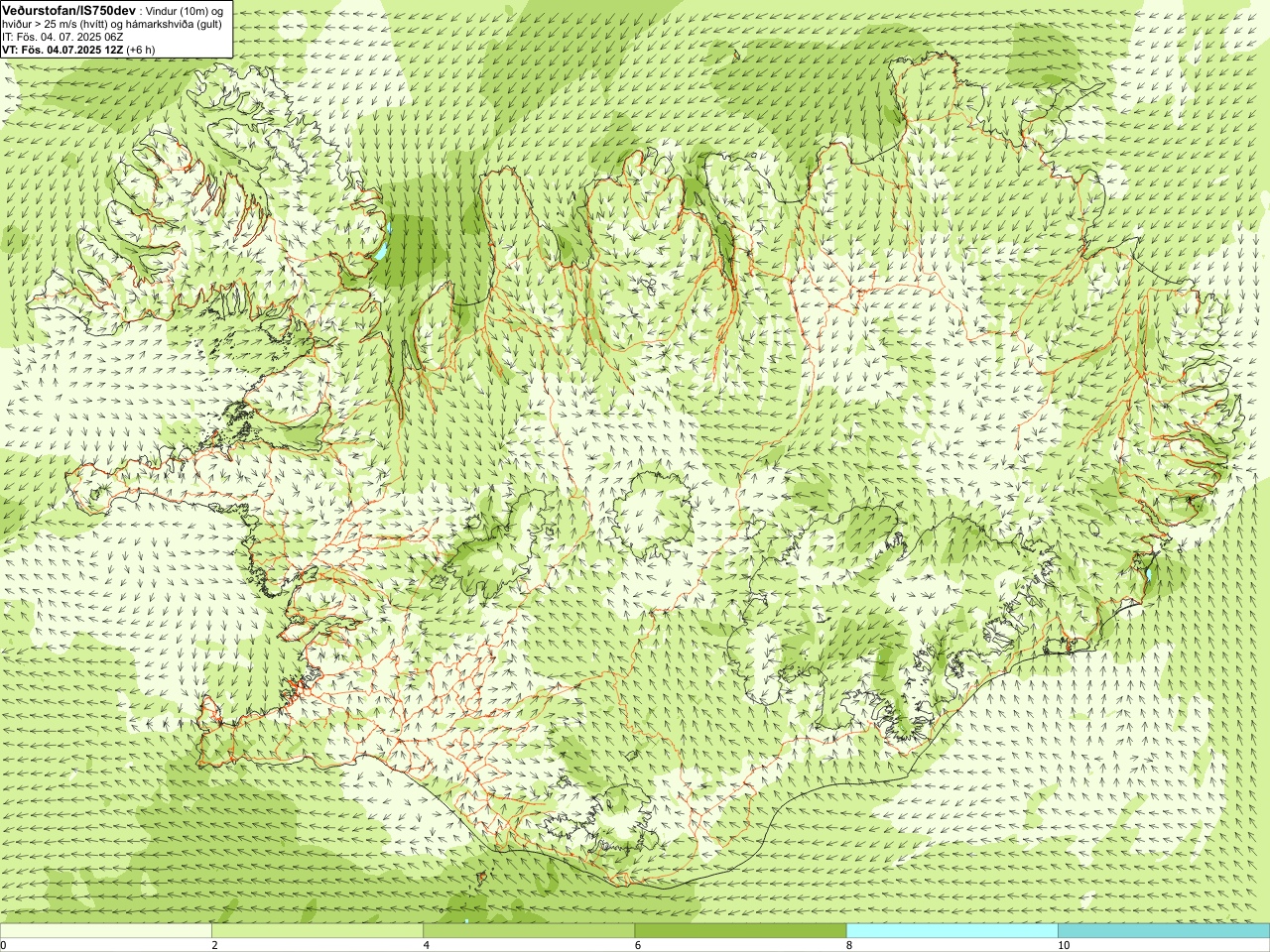
Task: Click the circular glacier outline in central Iceland
Action: (653, 514)
